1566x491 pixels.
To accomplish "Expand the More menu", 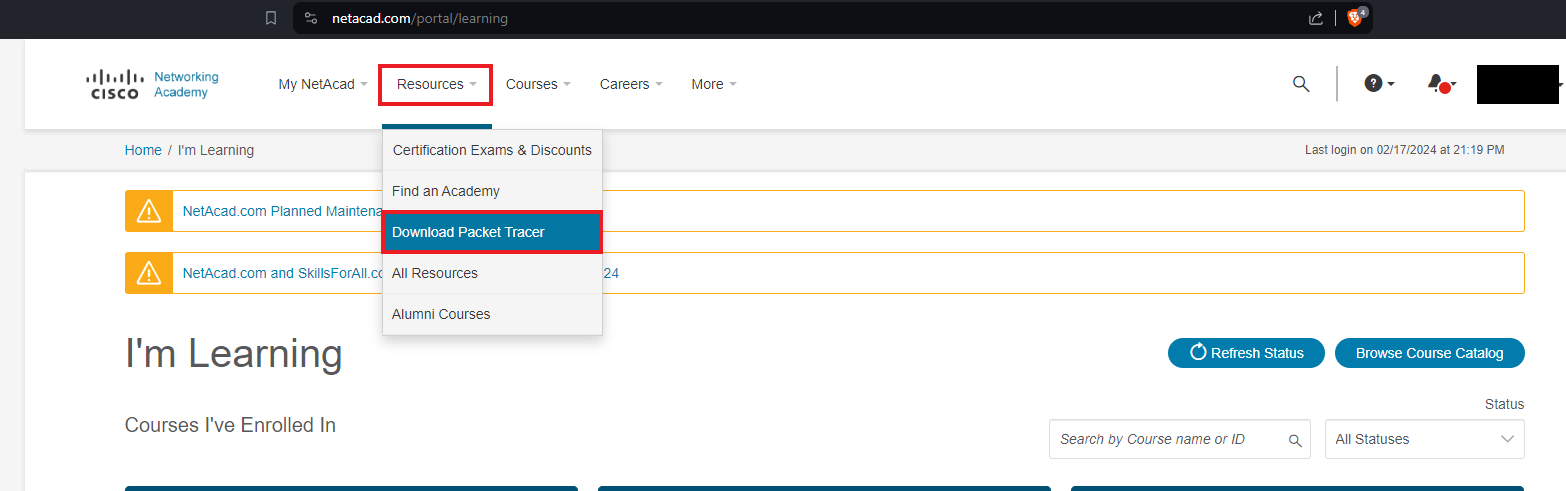I will (714, 84).
